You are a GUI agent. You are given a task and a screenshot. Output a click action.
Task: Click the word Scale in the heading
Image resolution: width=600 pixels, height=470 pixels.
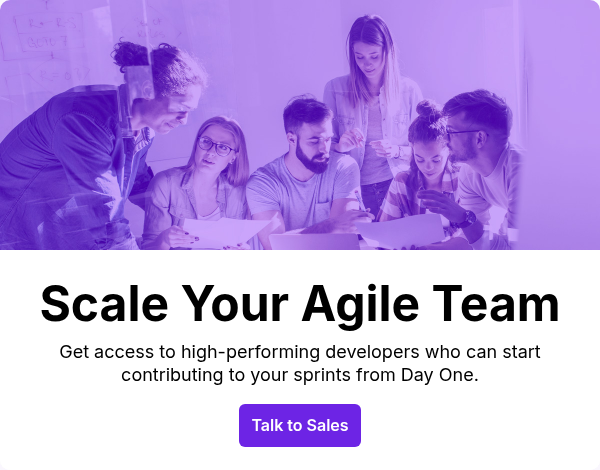[x=104, y=304]
